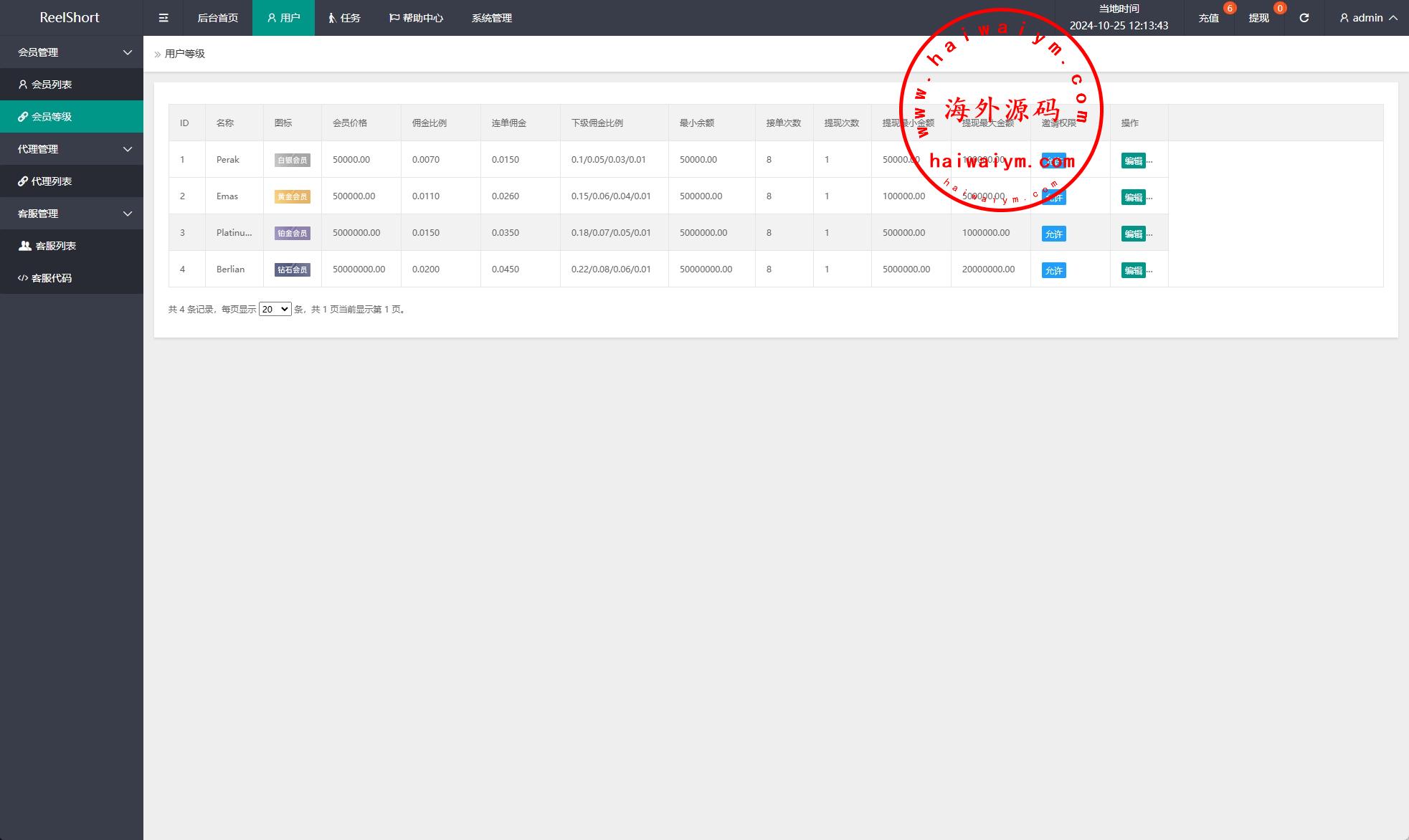Screen dimensions: 1409x840
Task: Click the sidebar collapse hamburger icon
Action: [x=163, y=18]
